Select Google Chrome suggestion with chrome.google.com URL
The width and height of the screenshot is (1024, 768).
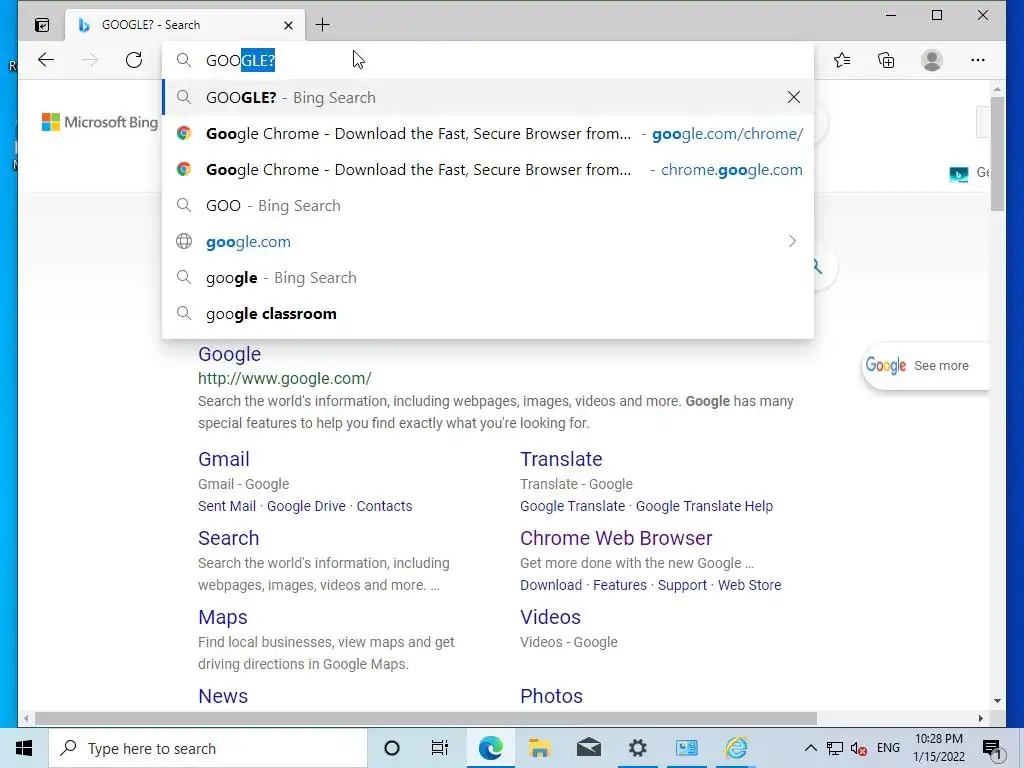488,169
